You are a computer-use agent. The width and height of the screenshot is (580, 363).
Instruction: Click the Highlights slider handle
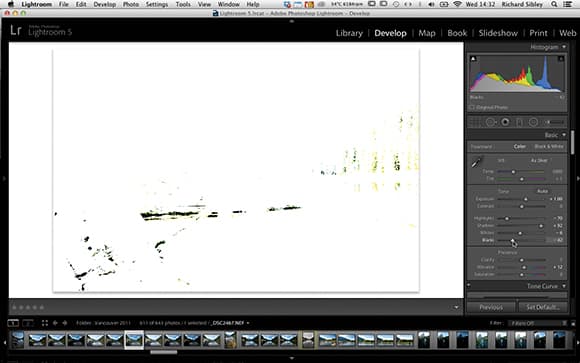(506, 219)
